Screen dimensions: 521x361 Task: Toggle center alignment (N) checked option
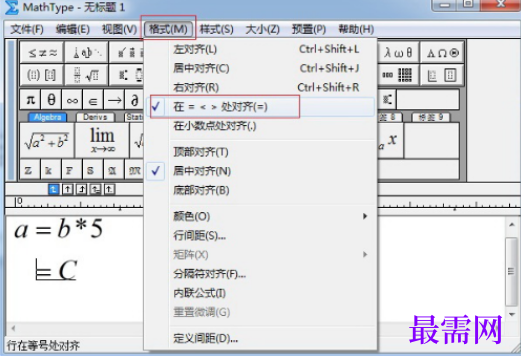(x=260, y=171)
